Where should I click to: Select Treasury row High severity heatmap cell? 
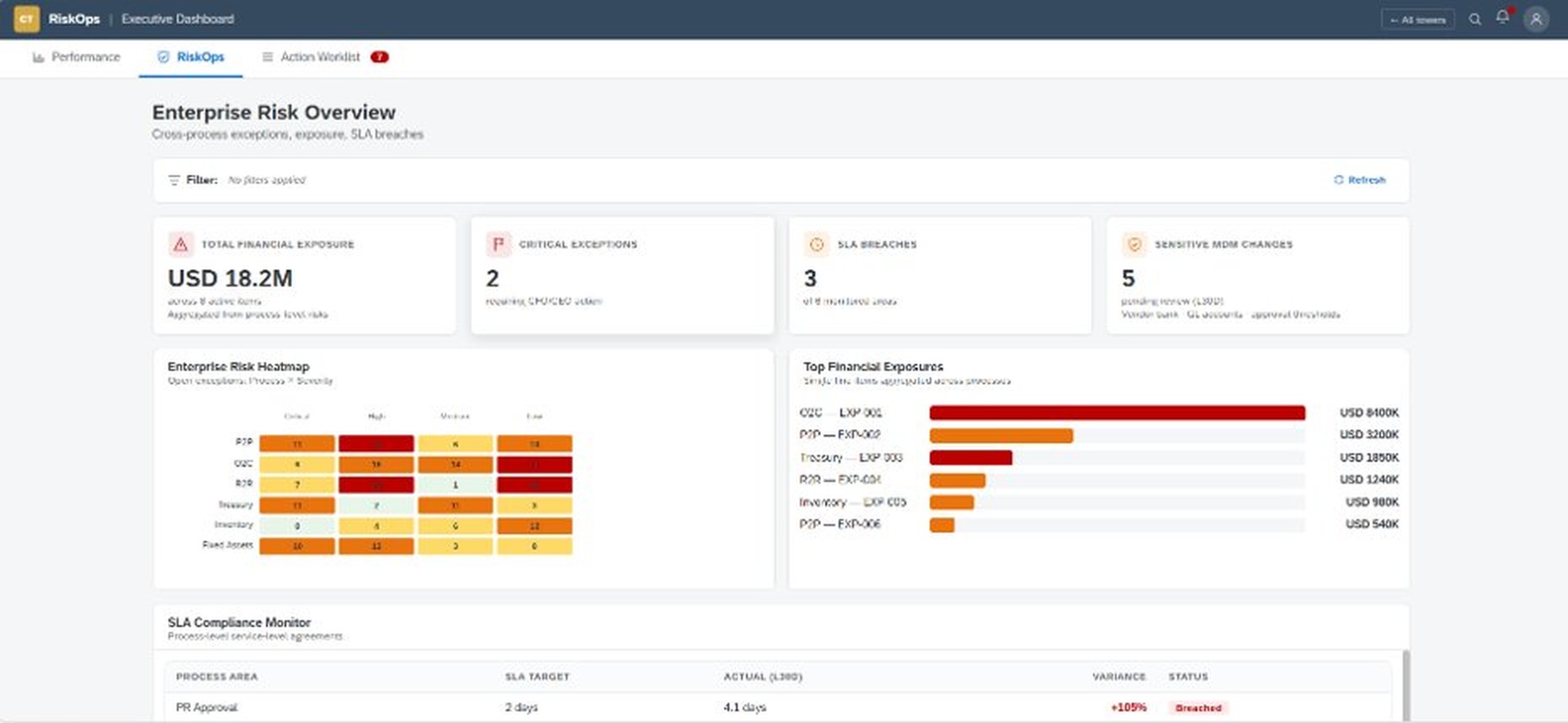(x=376, y=506)
